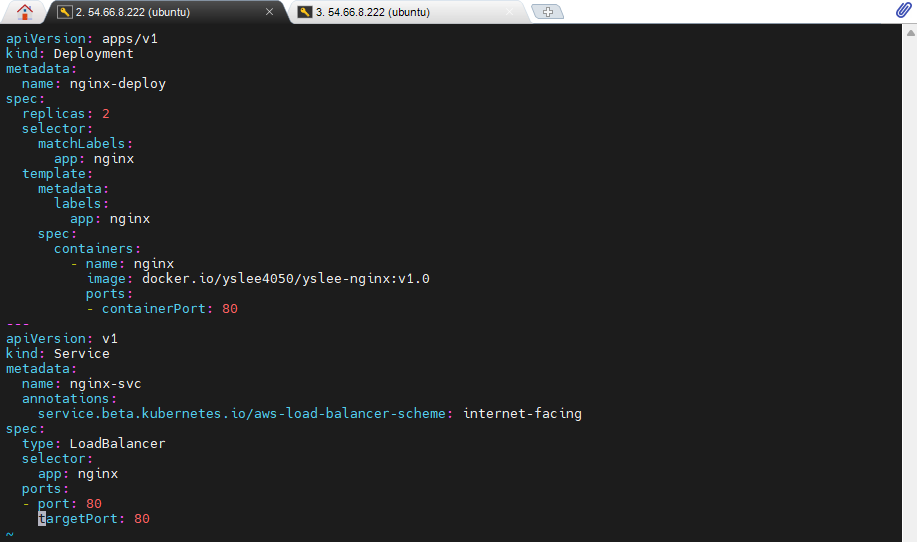Switch to session tab 3. 54.66.8.222 (ubuntu)

tap(406, 12)
